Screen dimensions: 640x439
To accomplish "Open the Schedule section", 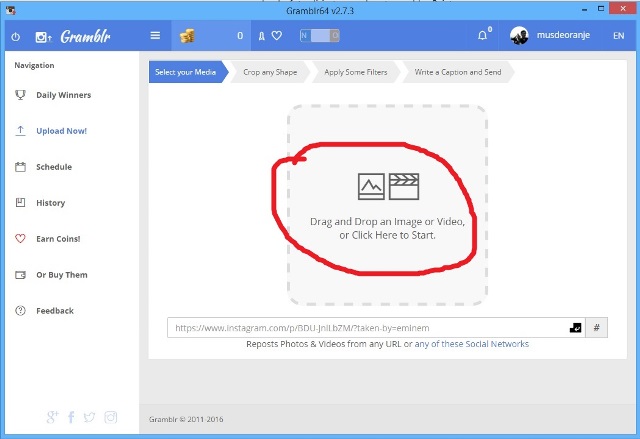I will (x=54, y=167).
